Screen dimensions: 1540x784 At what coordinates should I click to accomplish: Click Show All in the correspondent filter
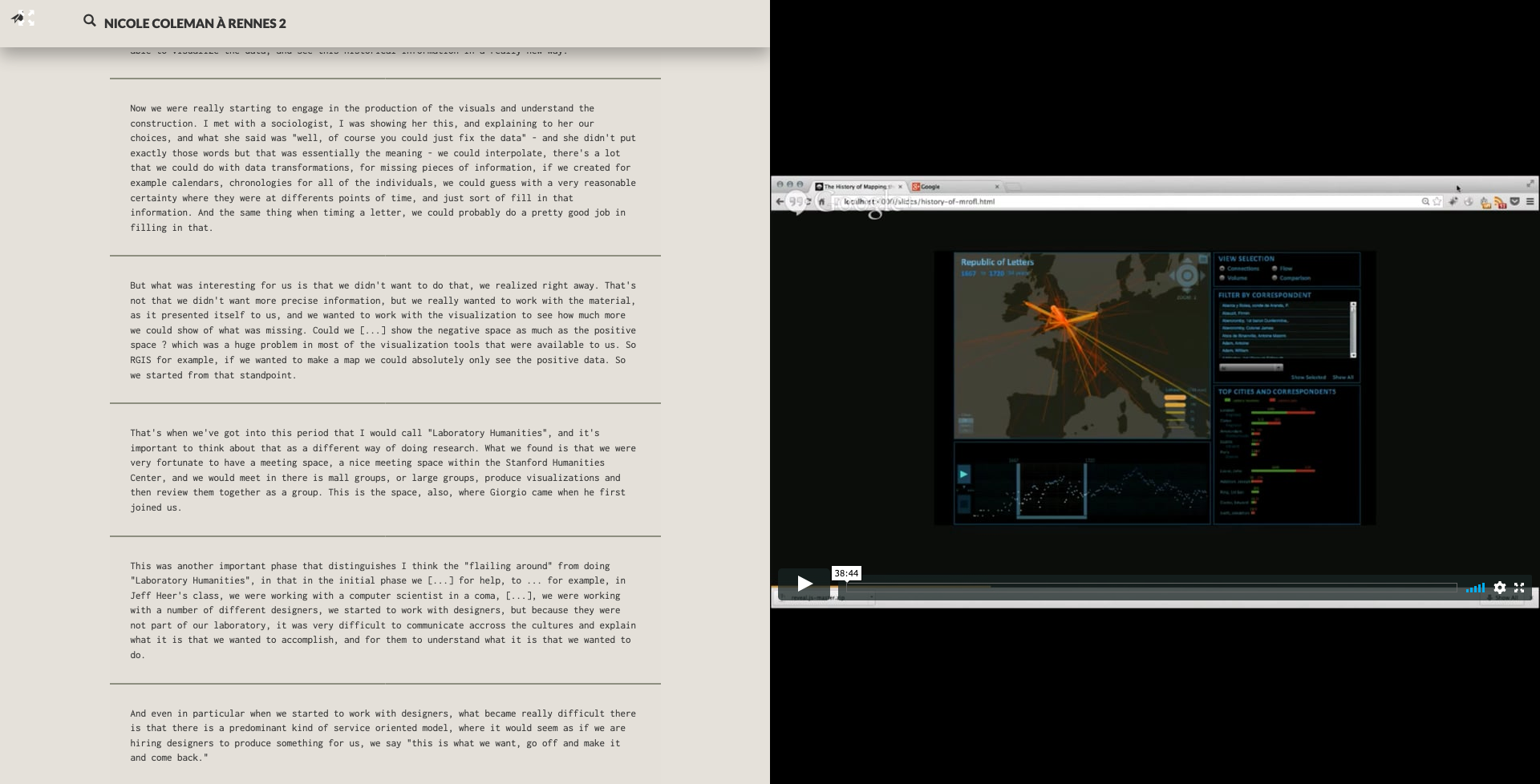[x=1343, y=378]
